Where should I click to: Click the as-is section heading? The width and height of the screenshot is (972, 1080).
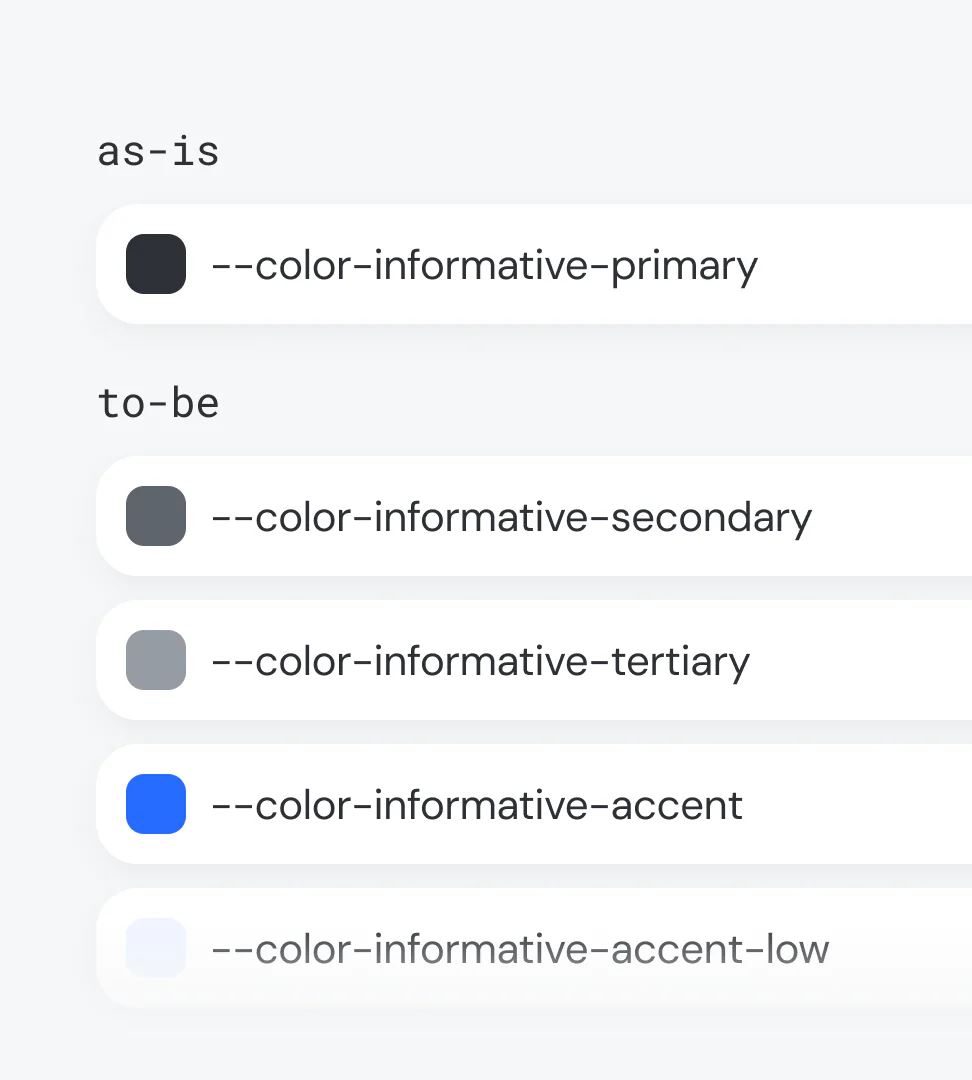point(158,152)
